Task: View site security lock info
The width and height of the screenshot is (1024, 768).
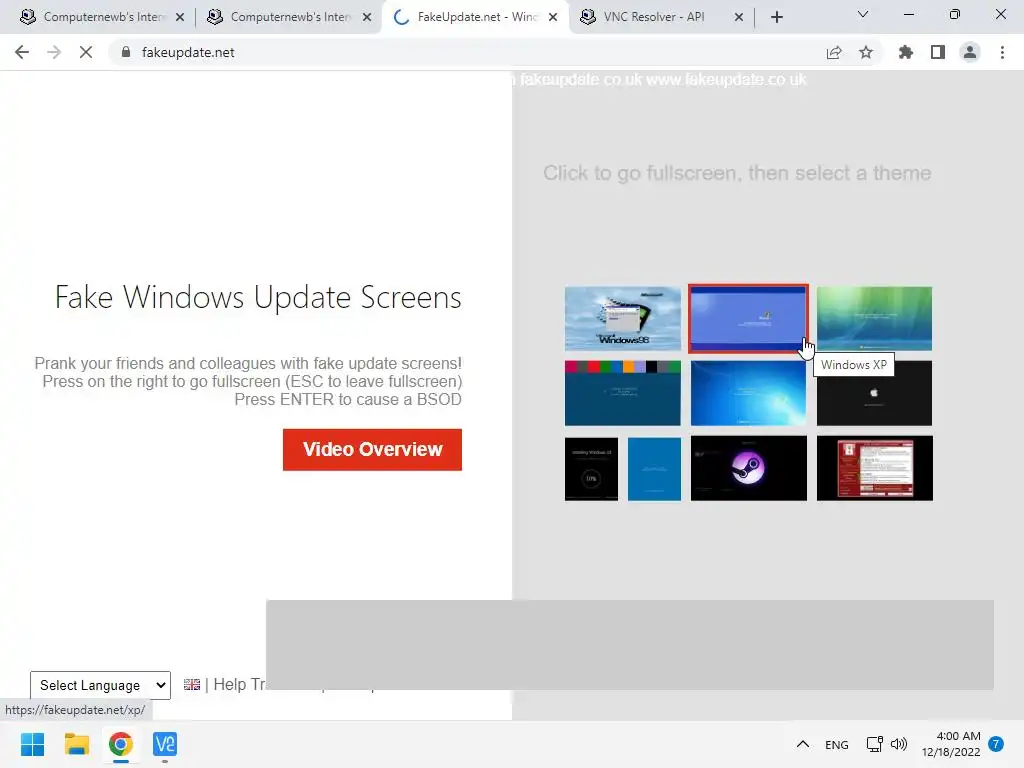Action: 126,52
